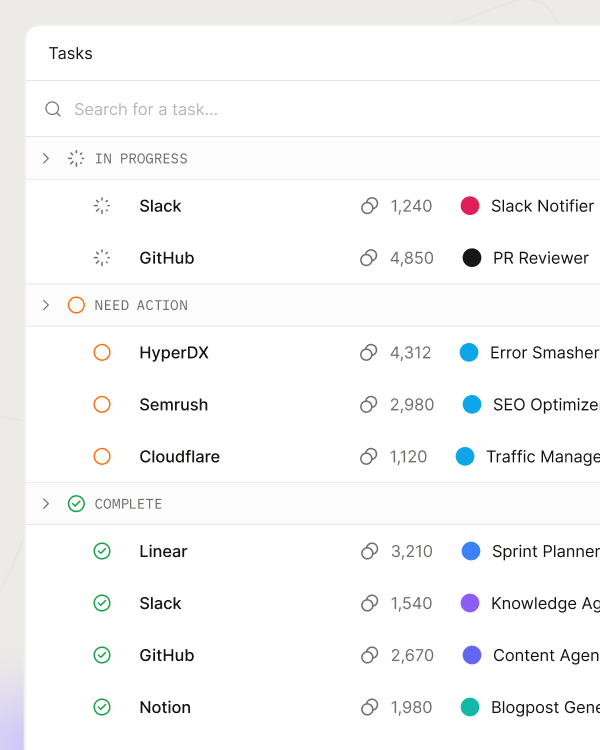The width and height of the screenshot is (600, 750).
Task: Click the link icon next to 4,312
Action: (x=369, y=353)
